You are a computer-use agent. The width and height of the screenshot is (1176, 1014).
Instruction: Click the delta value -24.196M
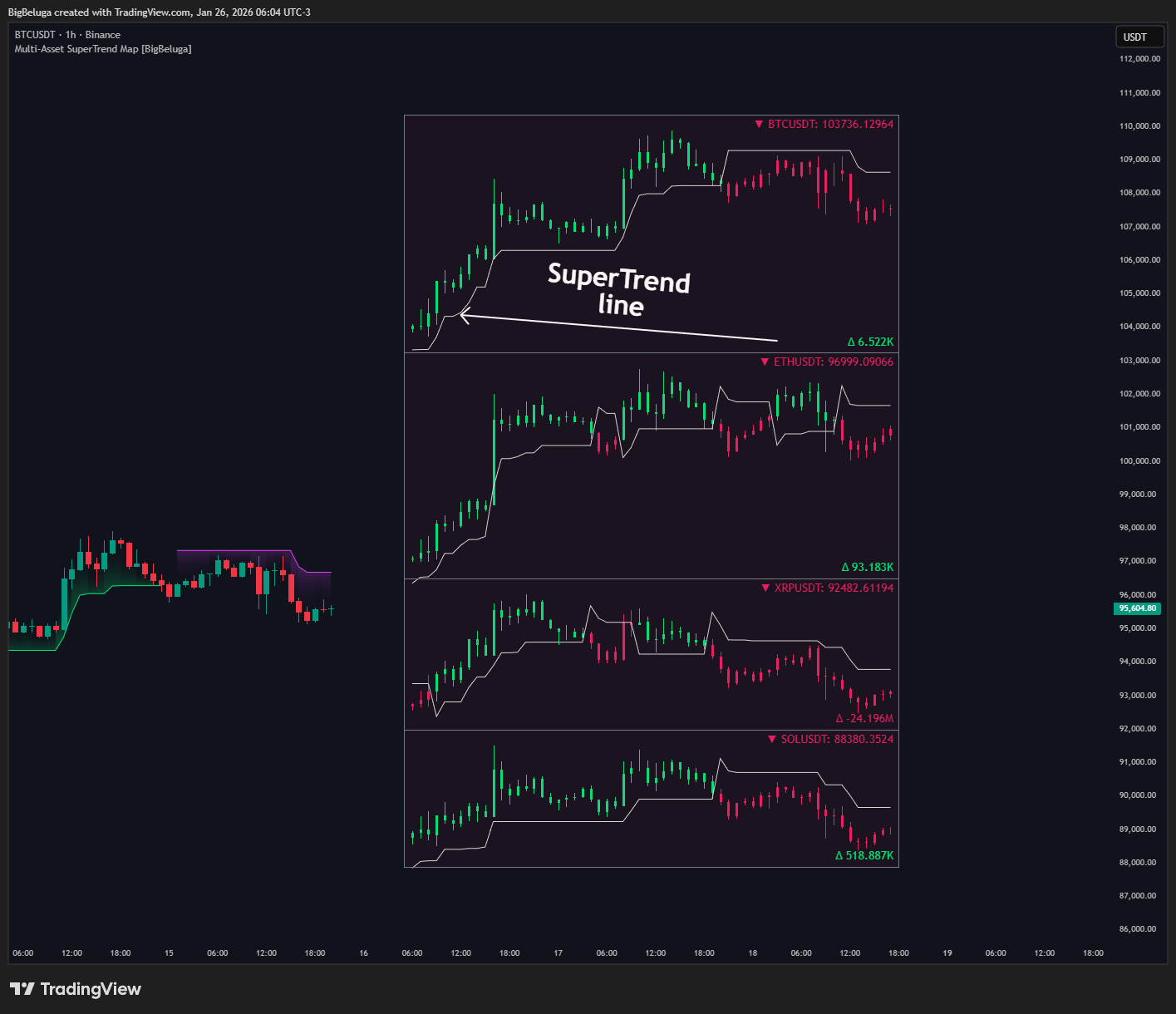tap(865, 718)
